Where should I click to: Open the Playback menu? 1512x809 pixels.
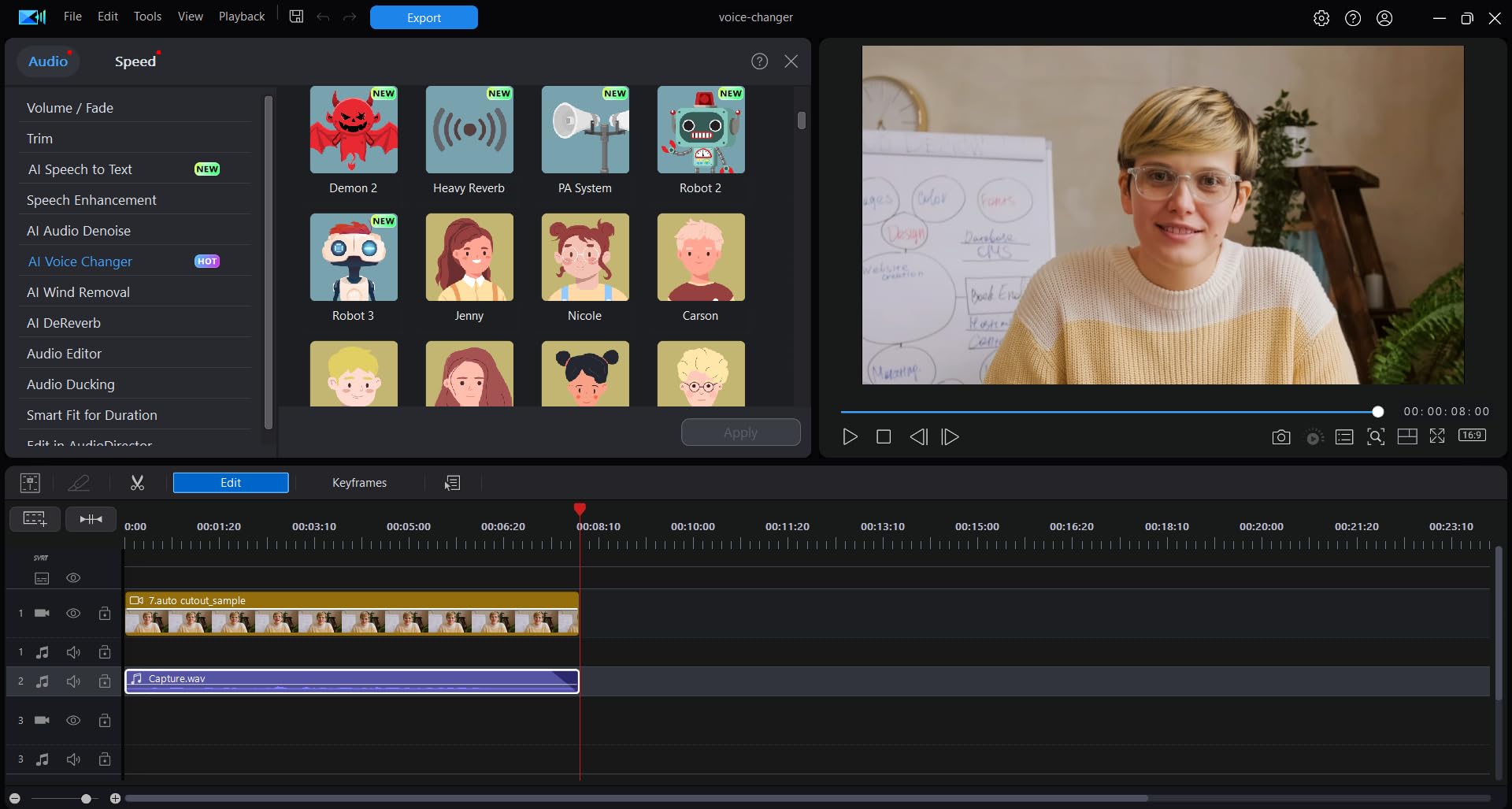241,16
